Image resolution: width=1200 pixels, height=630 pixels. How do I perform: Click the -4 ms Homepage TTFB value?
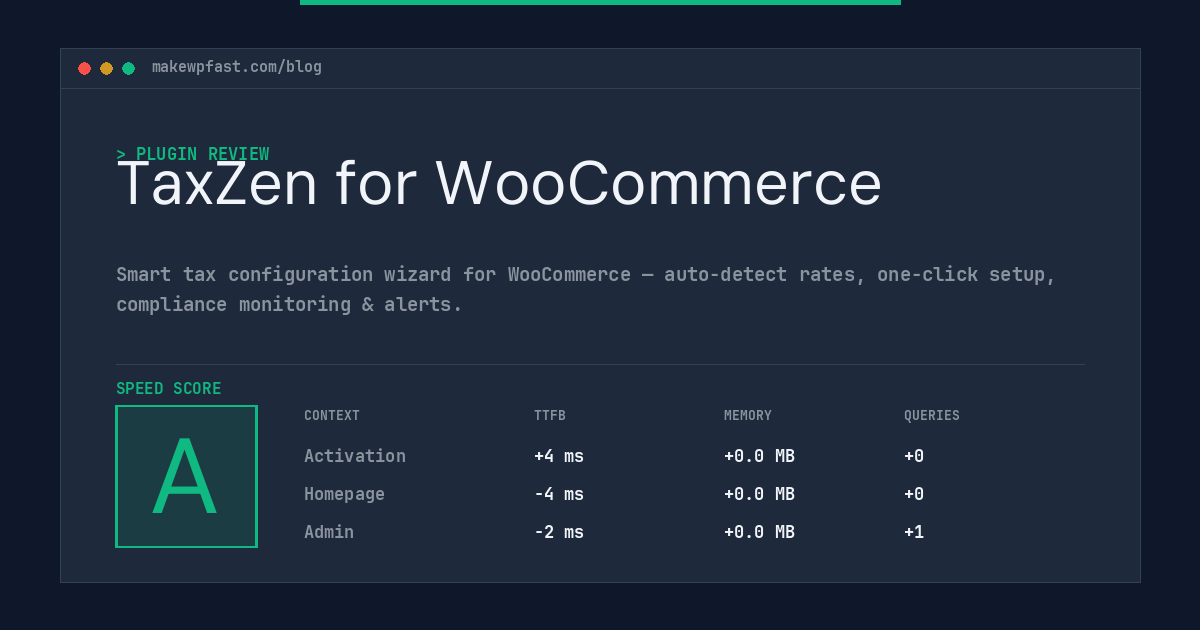coord(559,494)
